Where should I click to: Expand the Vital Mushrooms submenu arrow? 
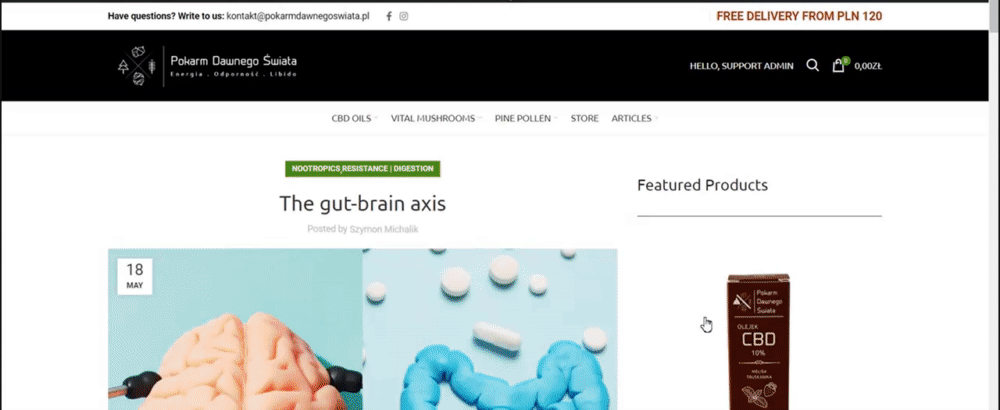click(480, 118)
